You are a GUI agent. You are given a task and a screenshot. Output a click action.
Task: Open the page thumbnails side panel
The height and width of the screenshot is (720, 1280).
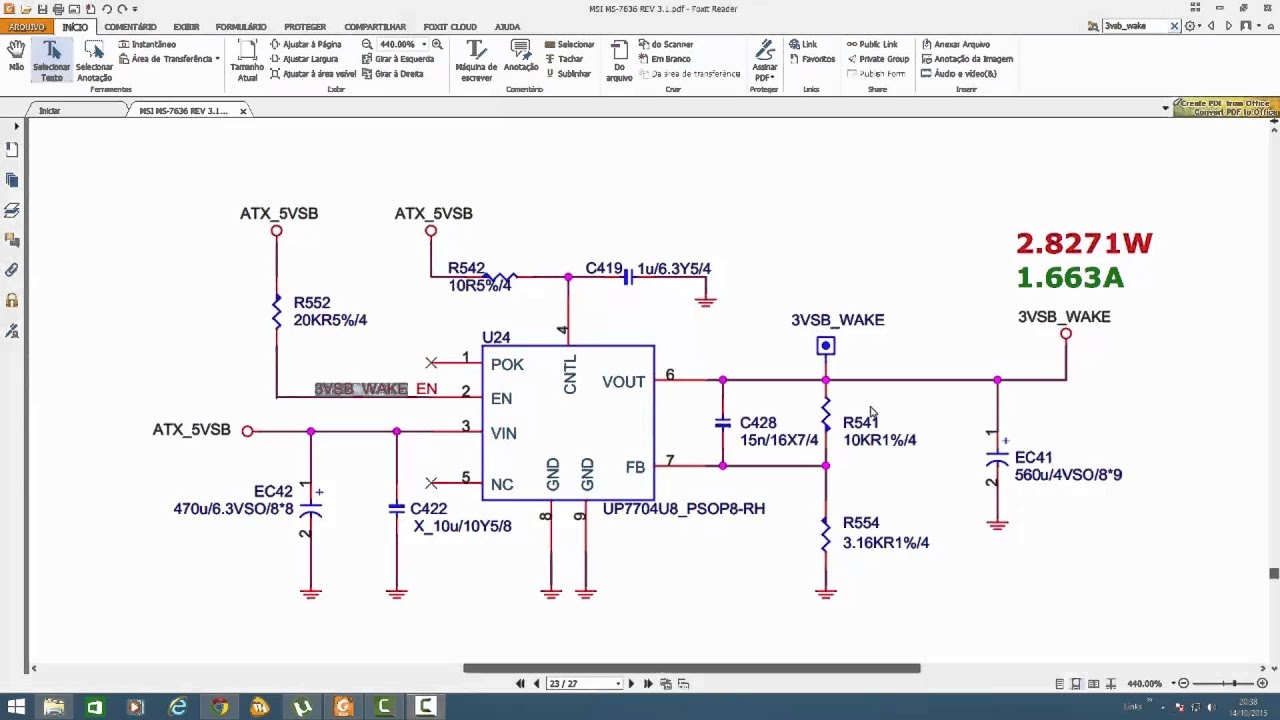(12, 180)
